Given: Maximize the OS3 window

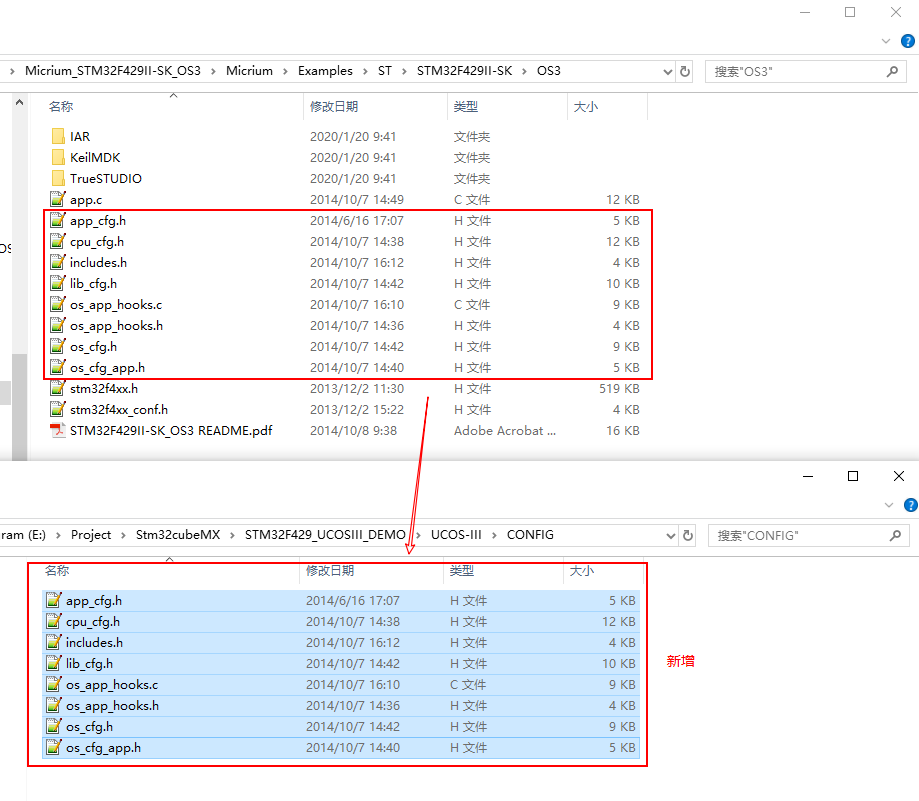Looking at the screenshot, I should click(850, 12).
